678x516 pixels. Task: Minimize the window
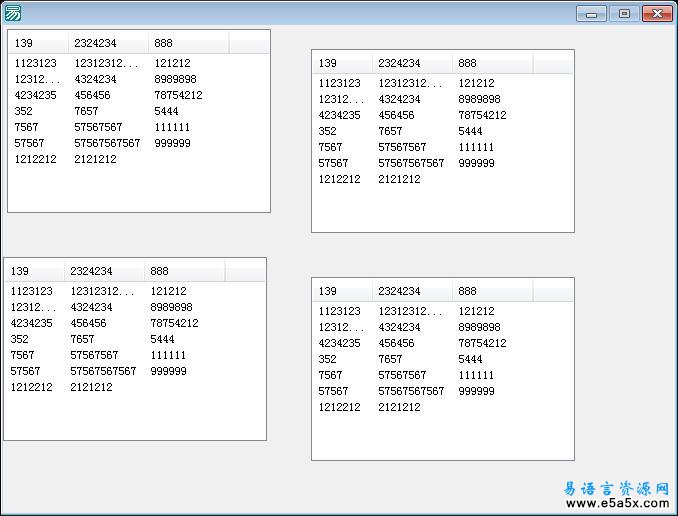592,14
